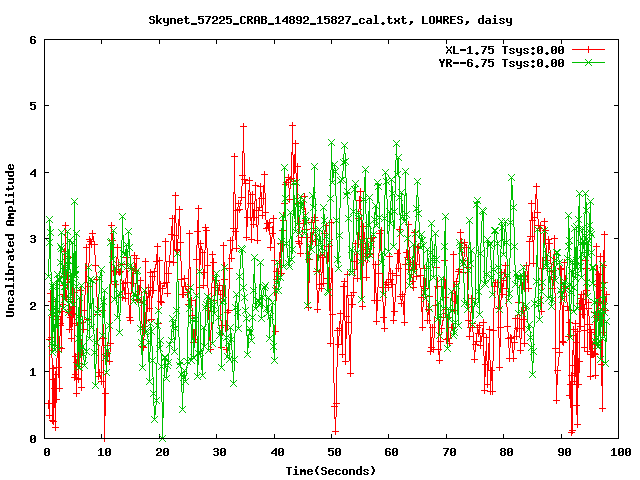Image resolution: width=640 pixels, height=480 pixels.
Task: Click the x-axis tick label 40
Action: [x=277, y=452]
